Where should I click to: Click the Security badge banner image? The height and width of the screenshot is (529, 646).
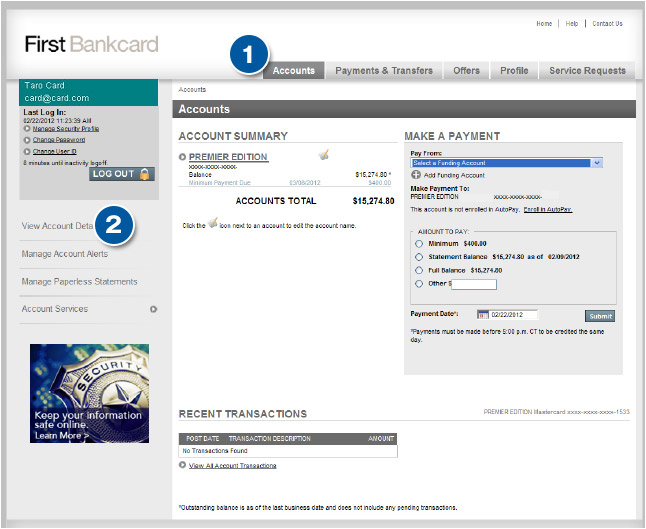point(89,393)
